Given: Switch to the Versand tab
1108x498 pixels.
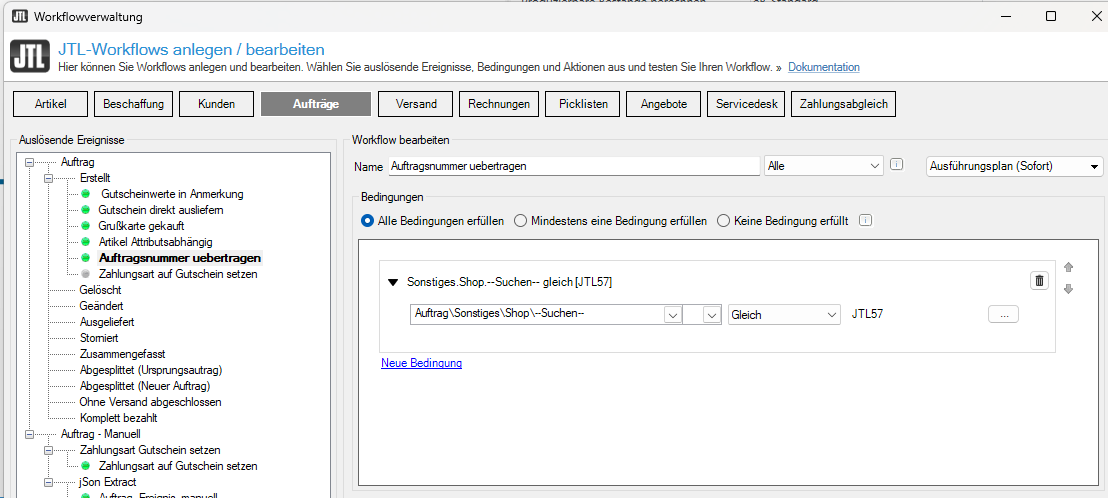Looking at the screenshot, I should (416, 104).
